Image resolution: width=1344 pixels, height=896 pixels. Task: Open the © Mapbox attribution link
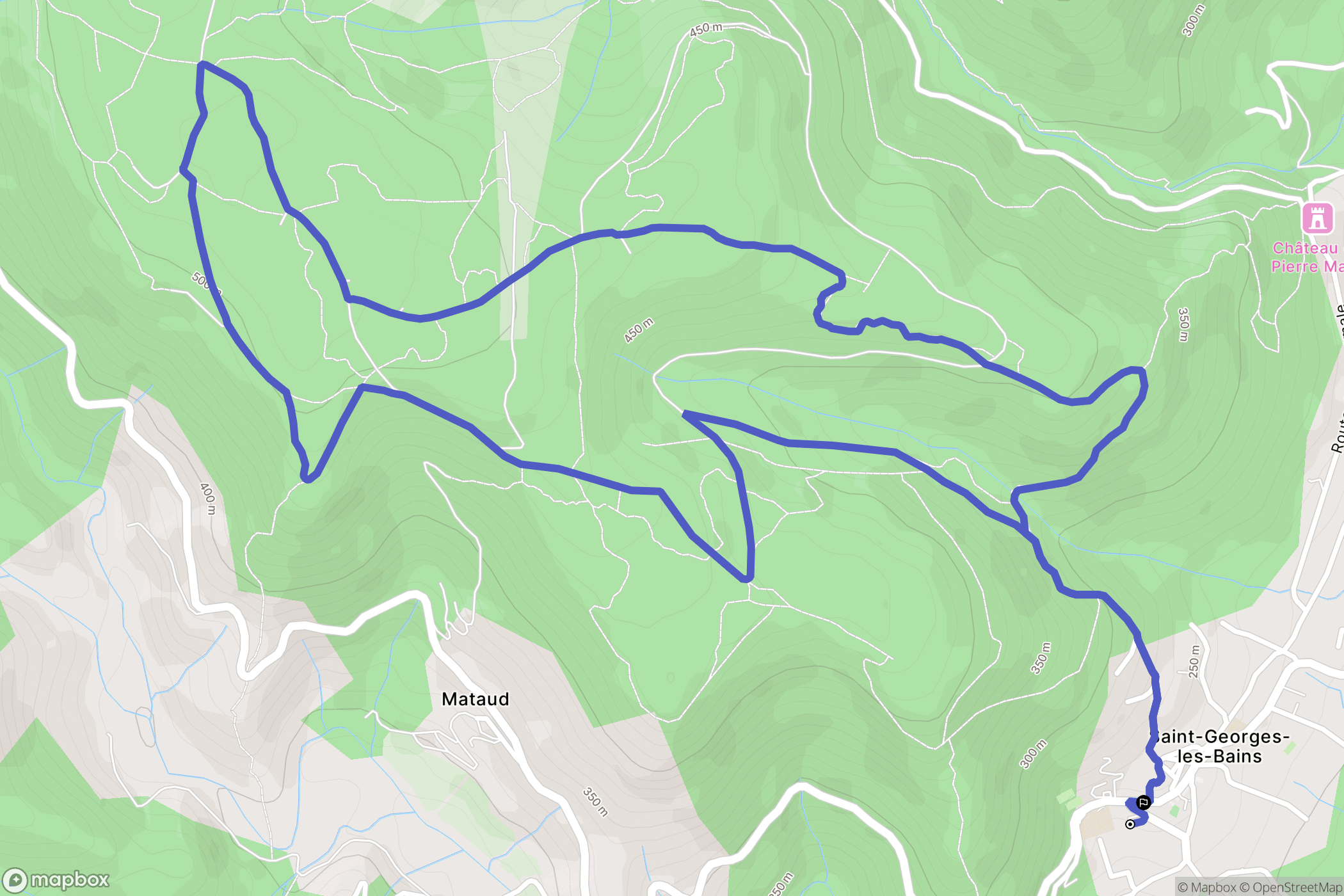click(x=1207, y=887)
